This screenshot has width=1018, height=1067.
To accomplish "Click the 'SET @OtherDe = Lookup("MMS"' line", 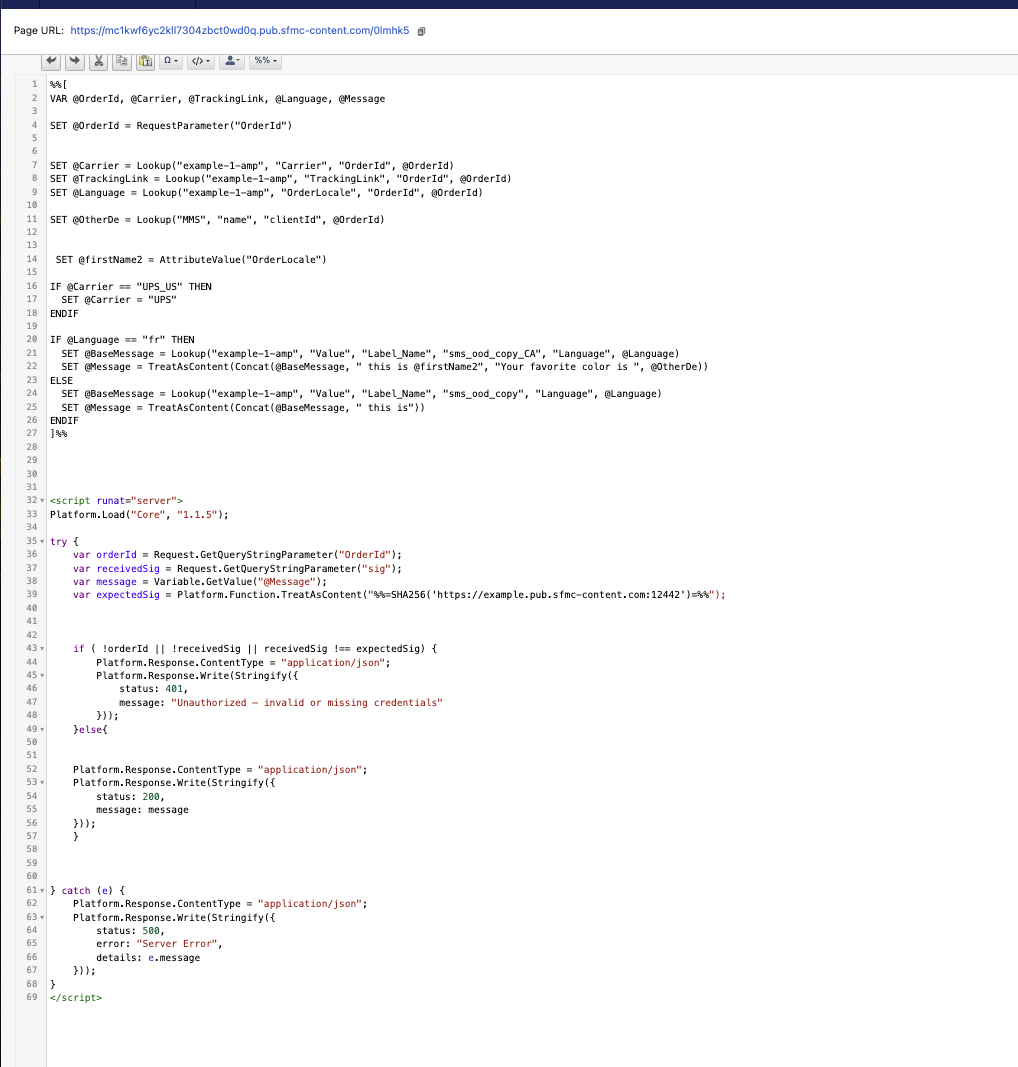I will [217, 219].
